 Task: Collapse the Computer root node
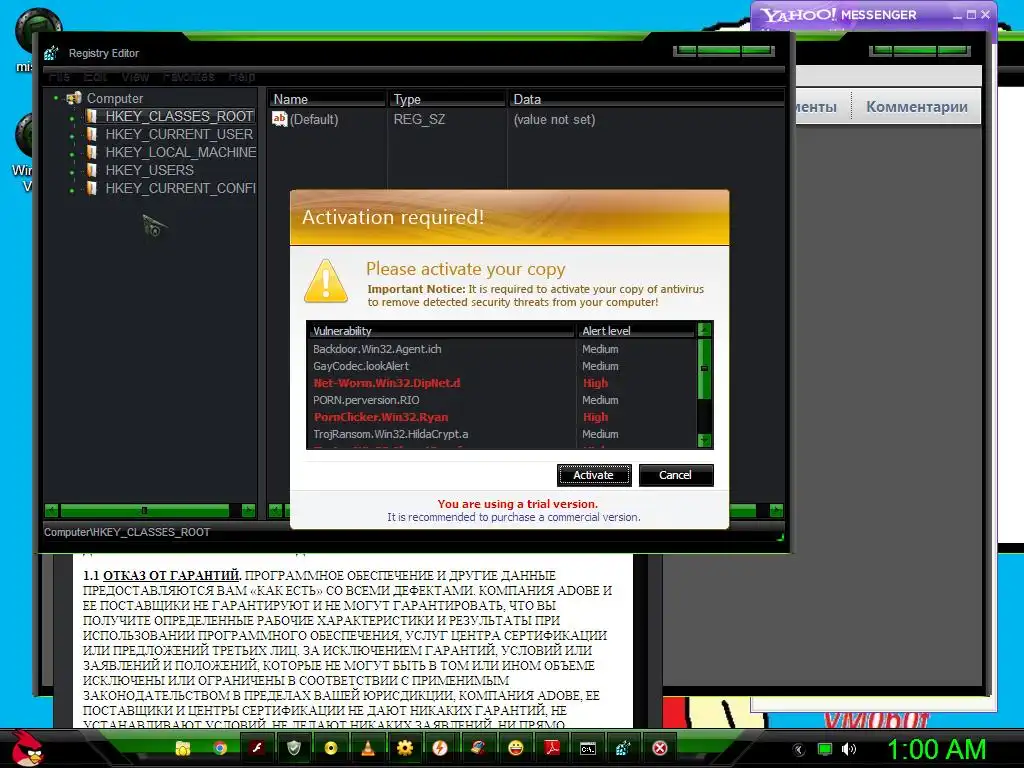coord(56,98)
